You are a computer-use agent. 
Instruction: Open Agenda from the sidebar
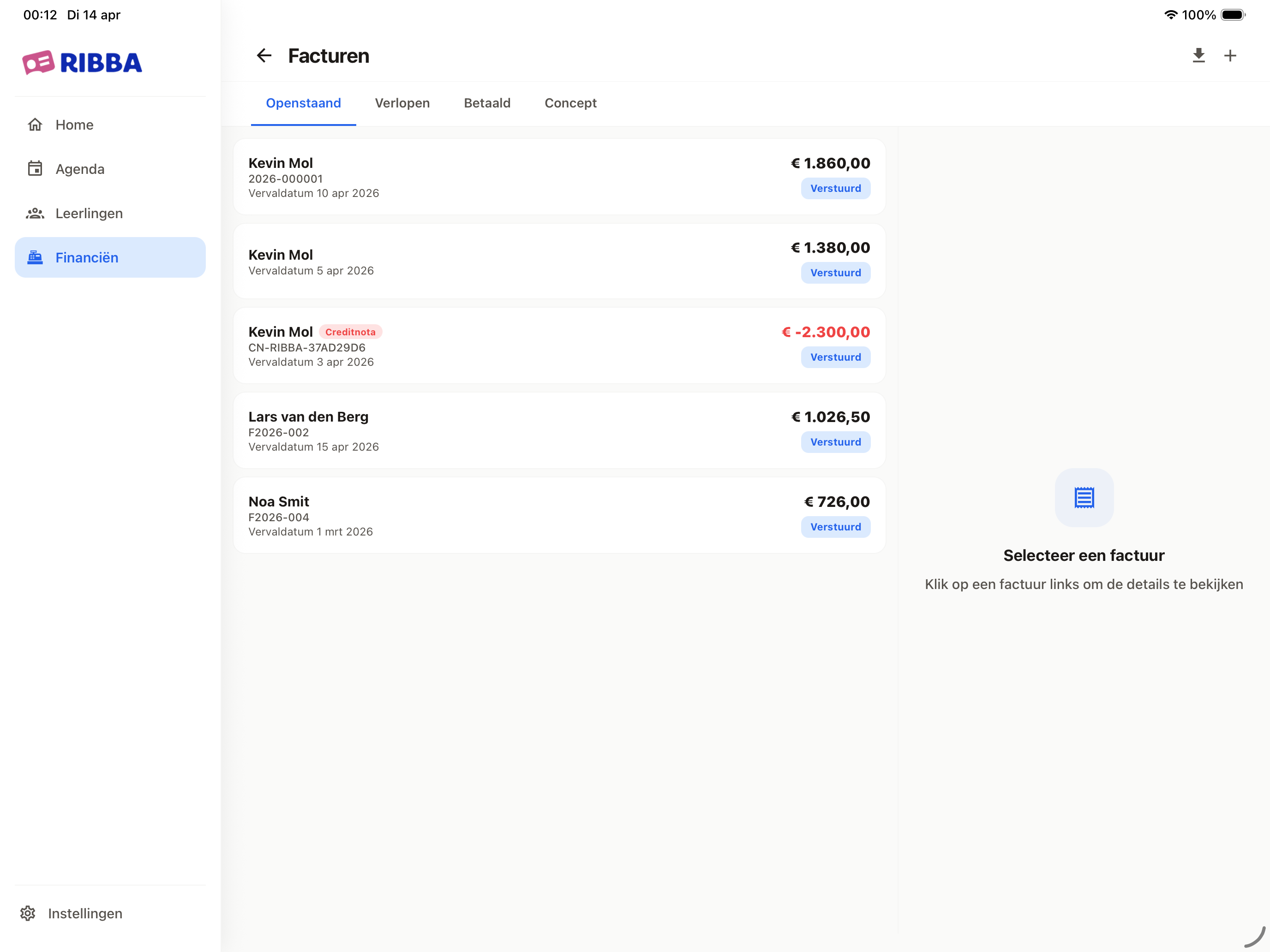click(110, 169)
